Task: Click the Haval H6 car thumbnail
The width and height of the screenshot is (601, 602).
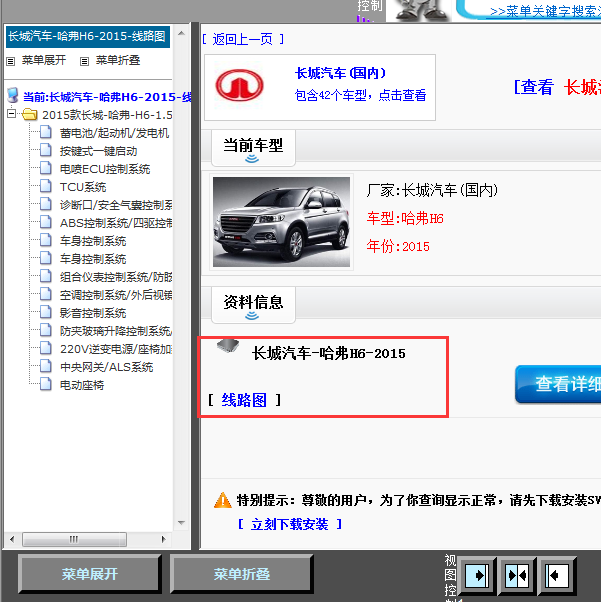Action: (281, 222)
